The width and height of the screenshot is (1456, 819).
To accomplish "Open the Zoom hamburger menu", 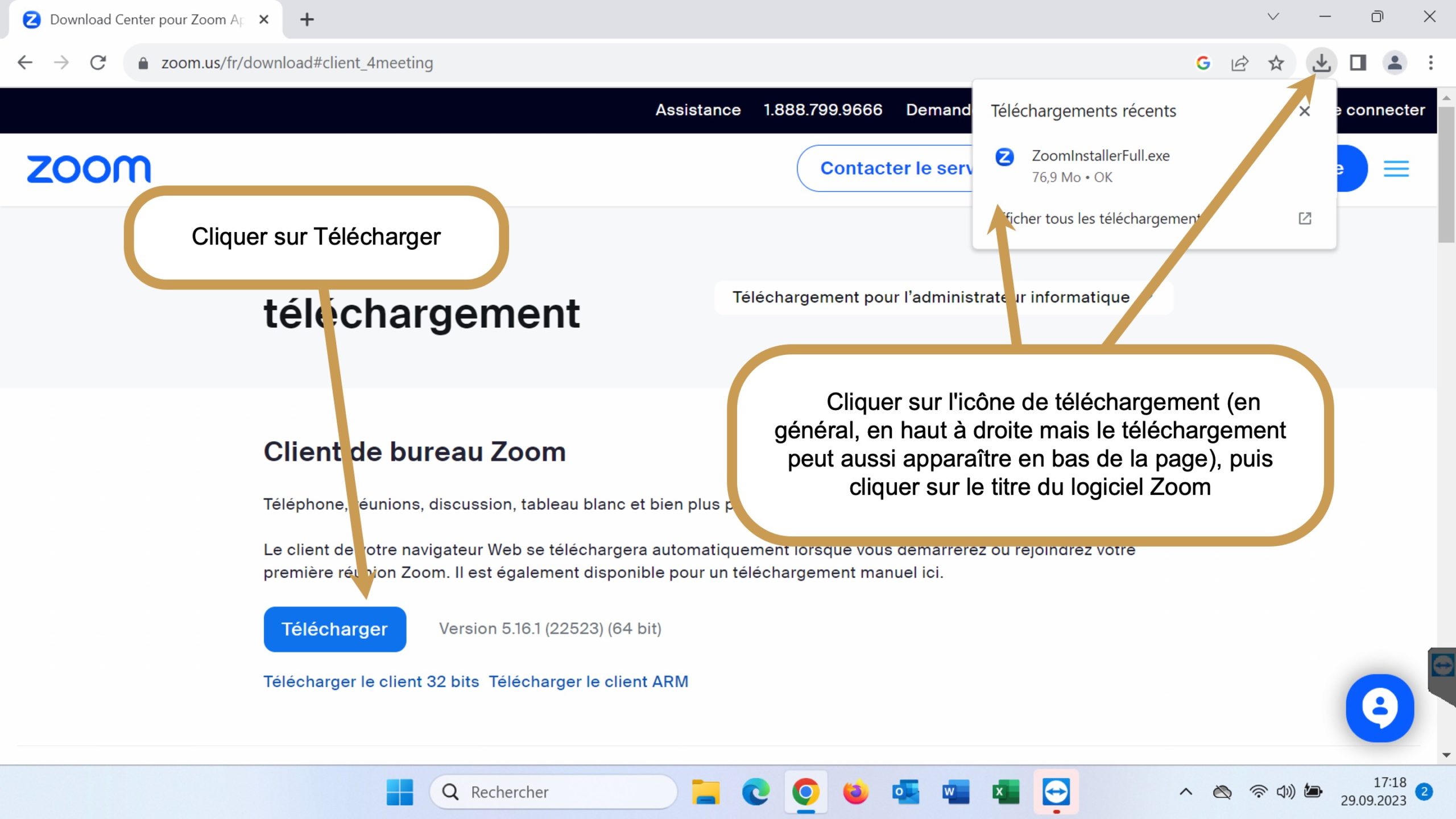I will tap(1396, 169).
